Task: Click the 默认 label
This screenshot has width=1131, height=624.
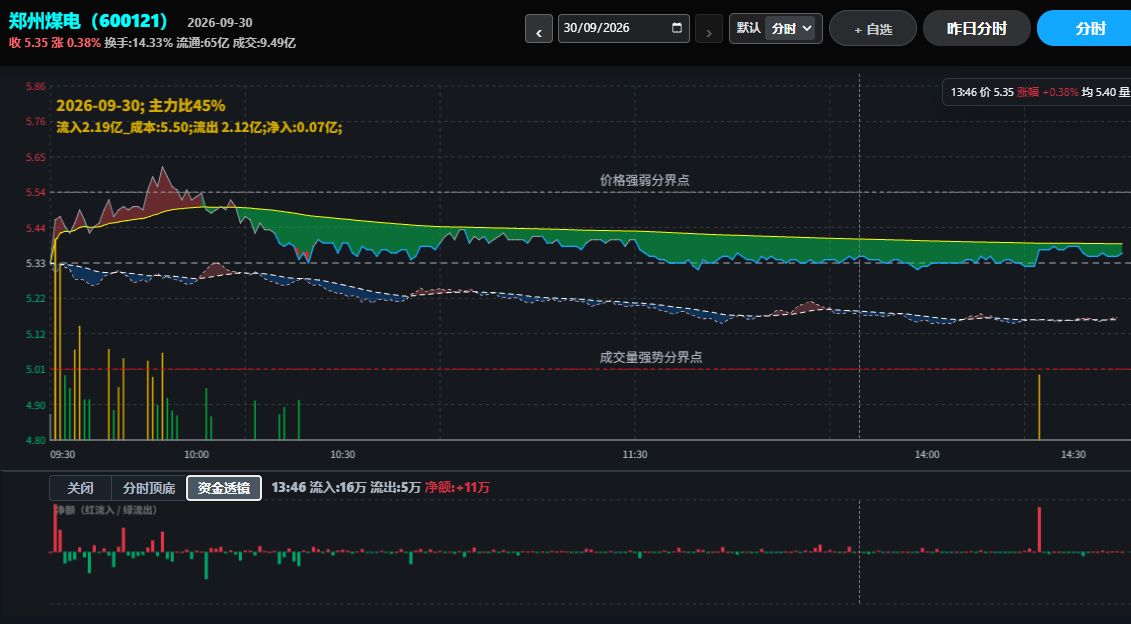Action: coord(749,28)
